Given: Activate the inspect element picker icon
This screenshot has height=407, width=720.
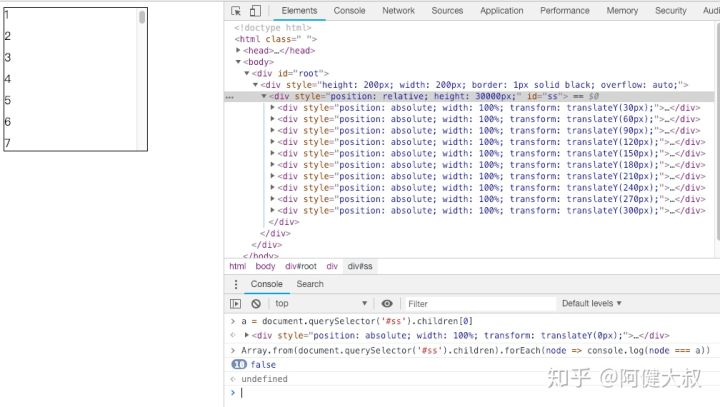Looking at the screenshot, I should (x=236, y=11).
